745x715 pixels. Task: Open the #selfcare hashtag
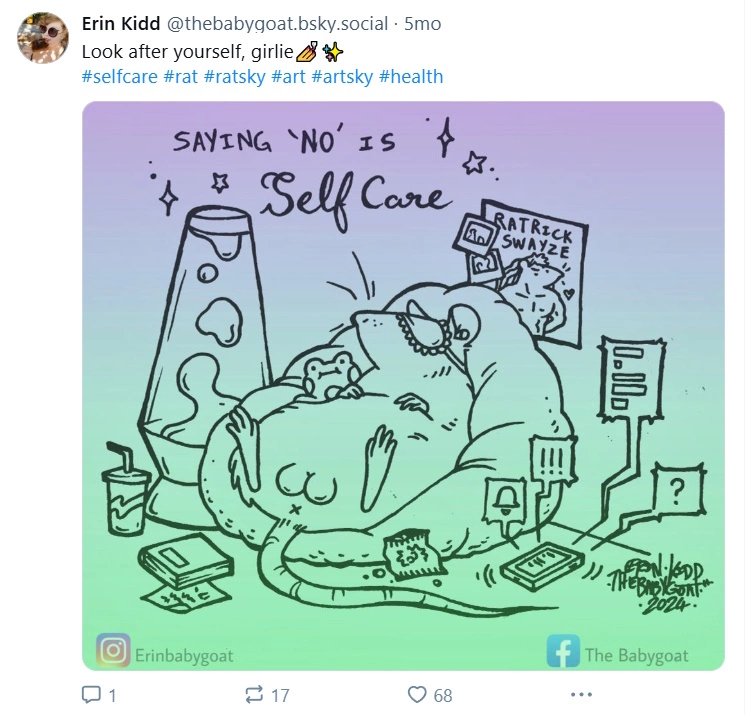click(119, 76)
